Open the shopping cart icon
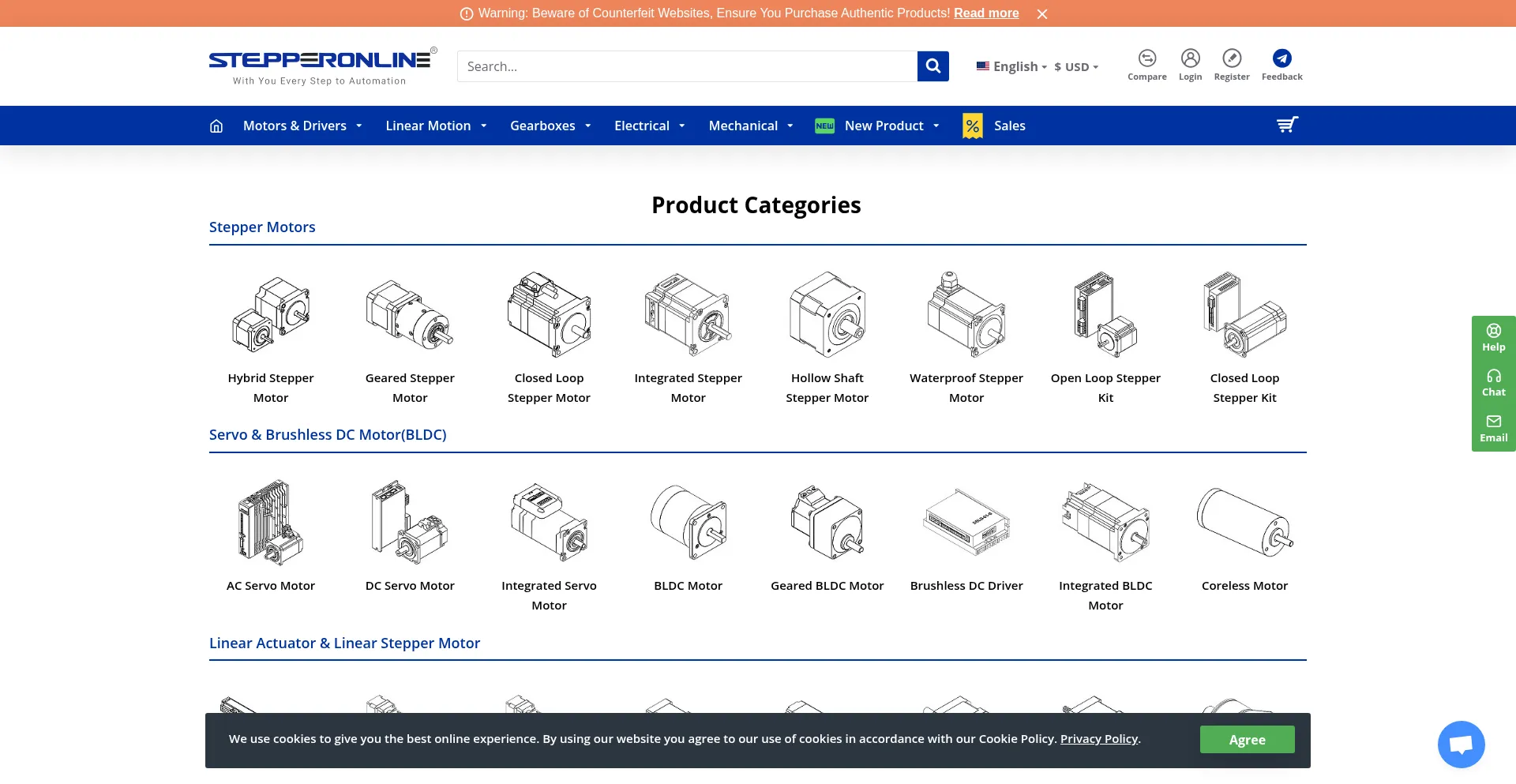This screenshot has width=1516, height=784. click(x=1287, y=126)
